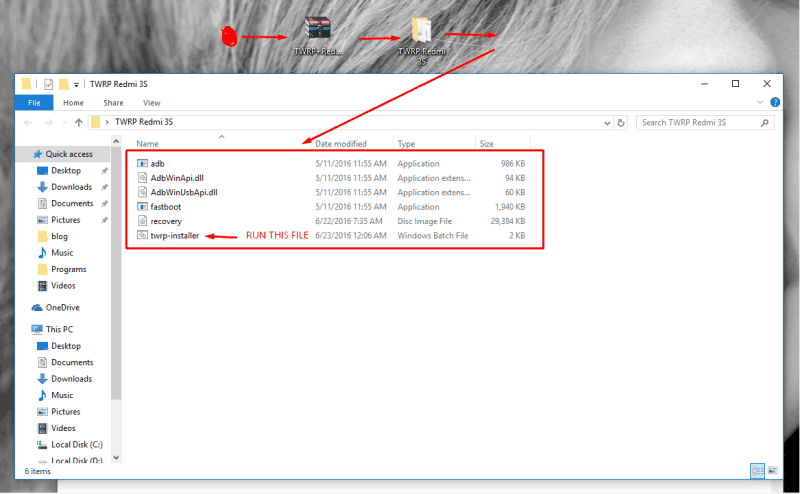Screen dimensions: 800x494
Task: Click the address bar breadcrumb chevron
Action: coord(107,122)
